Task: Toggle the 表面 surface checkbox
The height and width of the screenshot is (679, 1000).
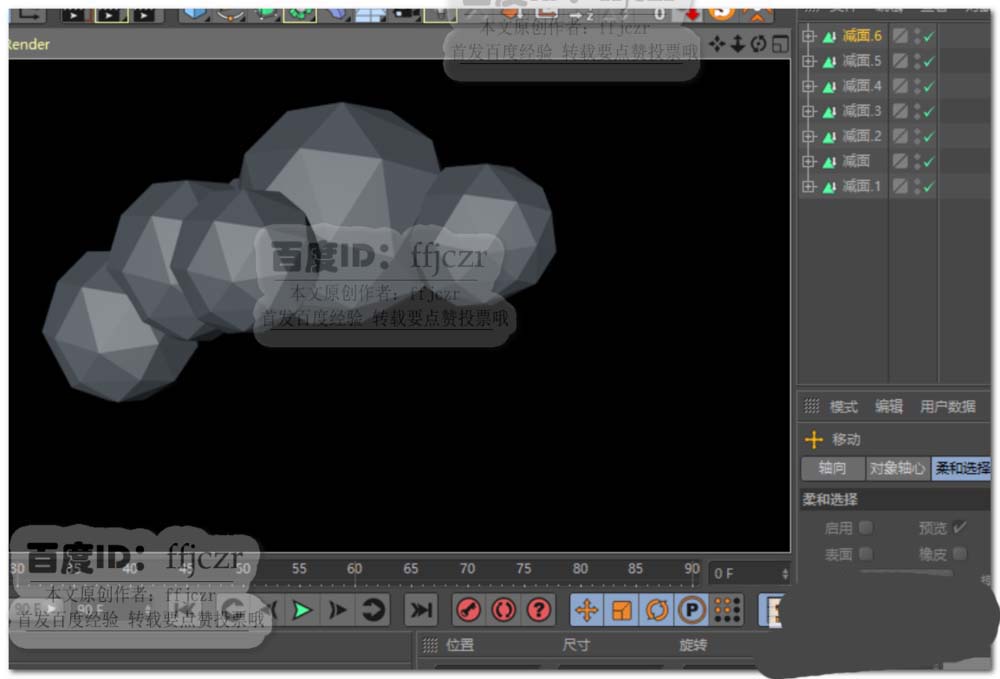Action: pos(866,553)
